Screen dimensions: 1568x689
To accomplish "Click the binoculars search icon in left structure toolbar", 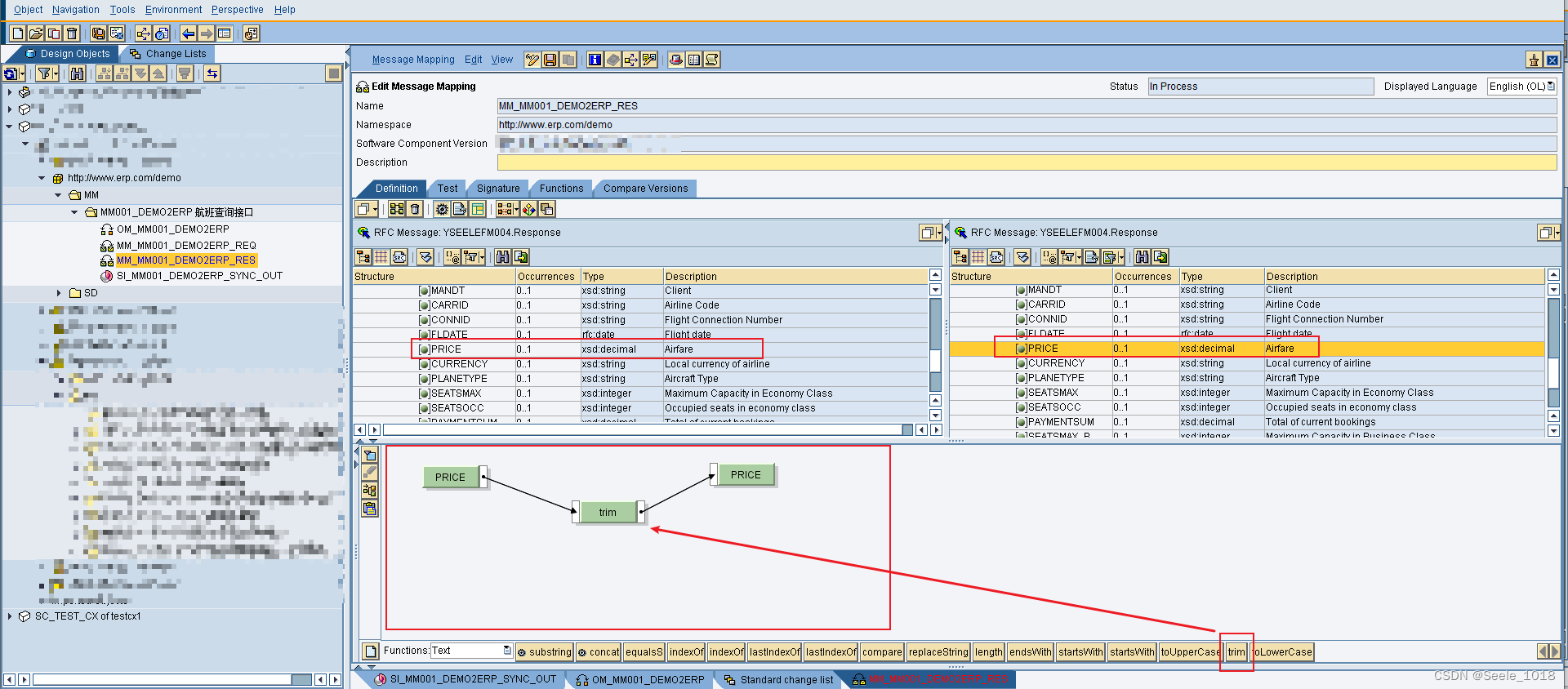I will [x=502, y=257].
